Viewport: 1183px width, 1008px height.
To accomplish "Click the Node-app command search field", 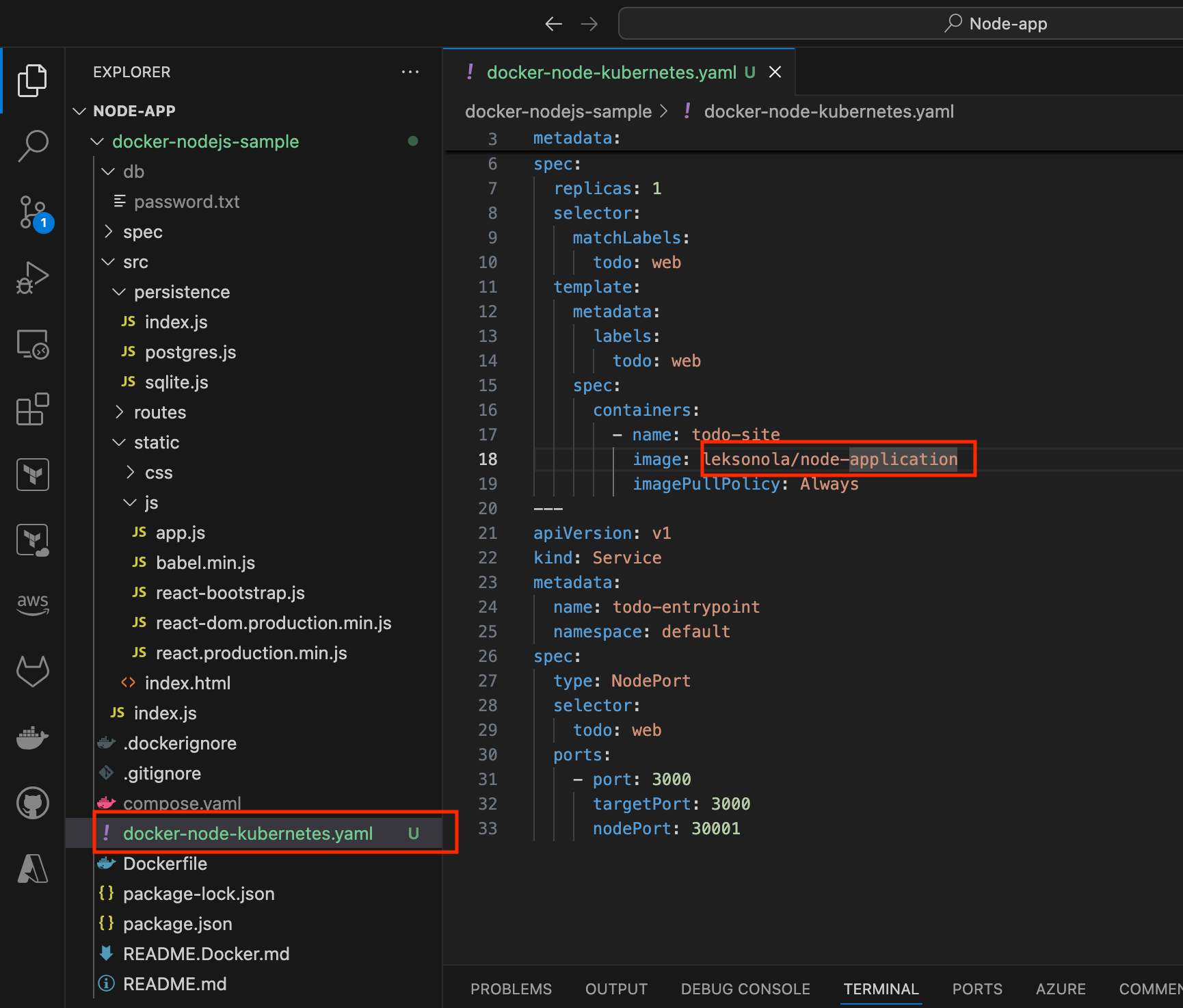I will (x=900, y=24).
